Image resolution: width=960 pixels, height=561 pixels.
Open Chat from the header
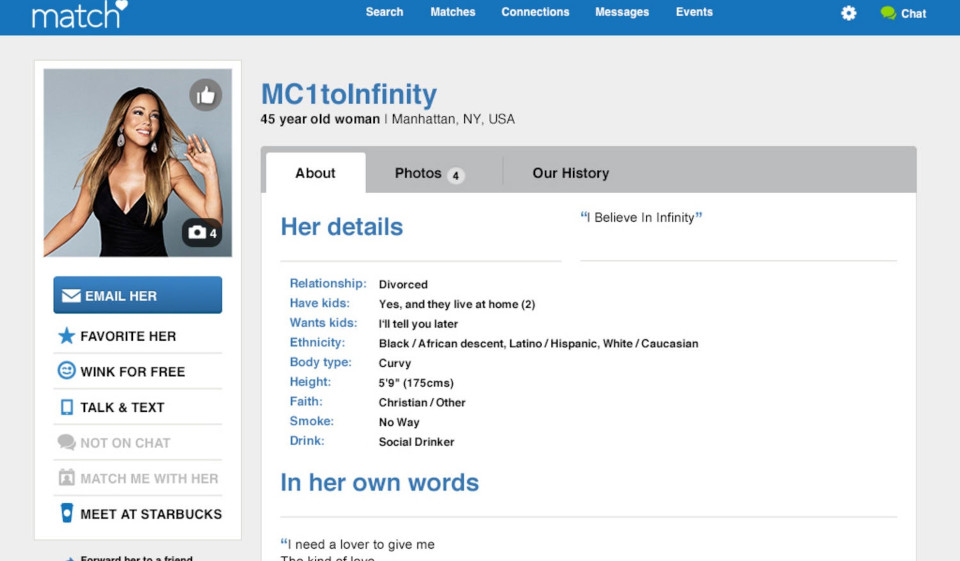[904, 13]
